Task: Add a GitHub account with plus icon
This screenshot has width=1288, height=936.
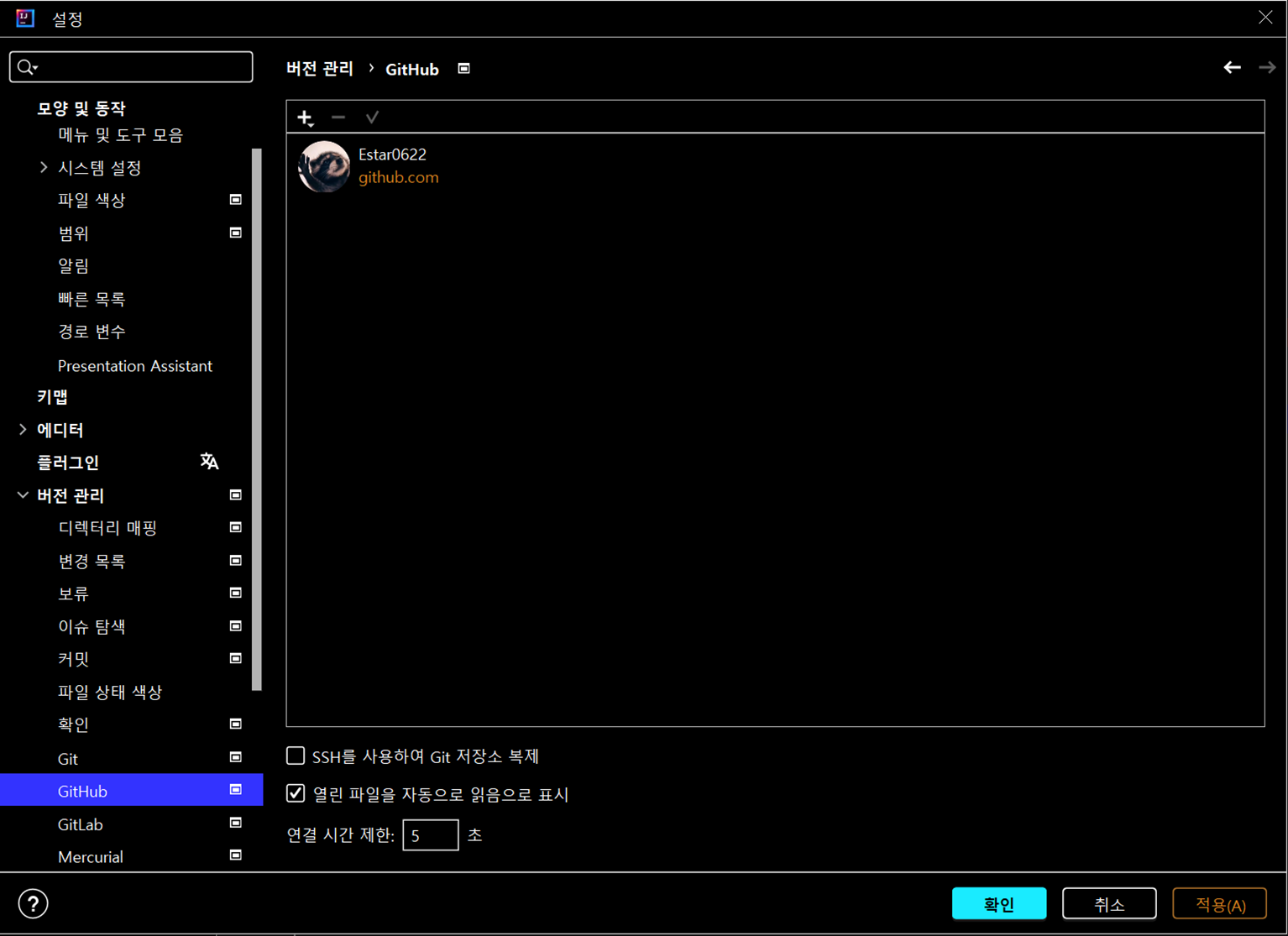Action: click(x=306, y=118)
